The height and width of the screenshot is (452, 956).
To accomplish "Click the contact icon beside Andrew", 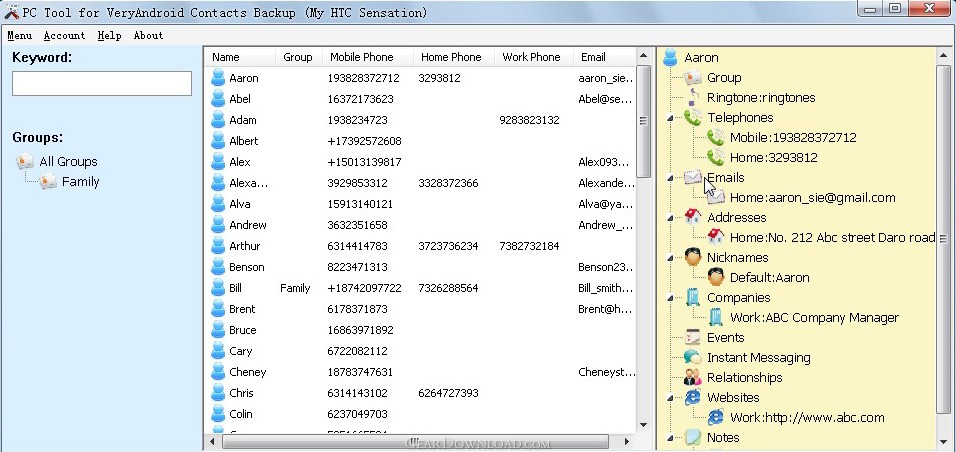I will point(218,225).
